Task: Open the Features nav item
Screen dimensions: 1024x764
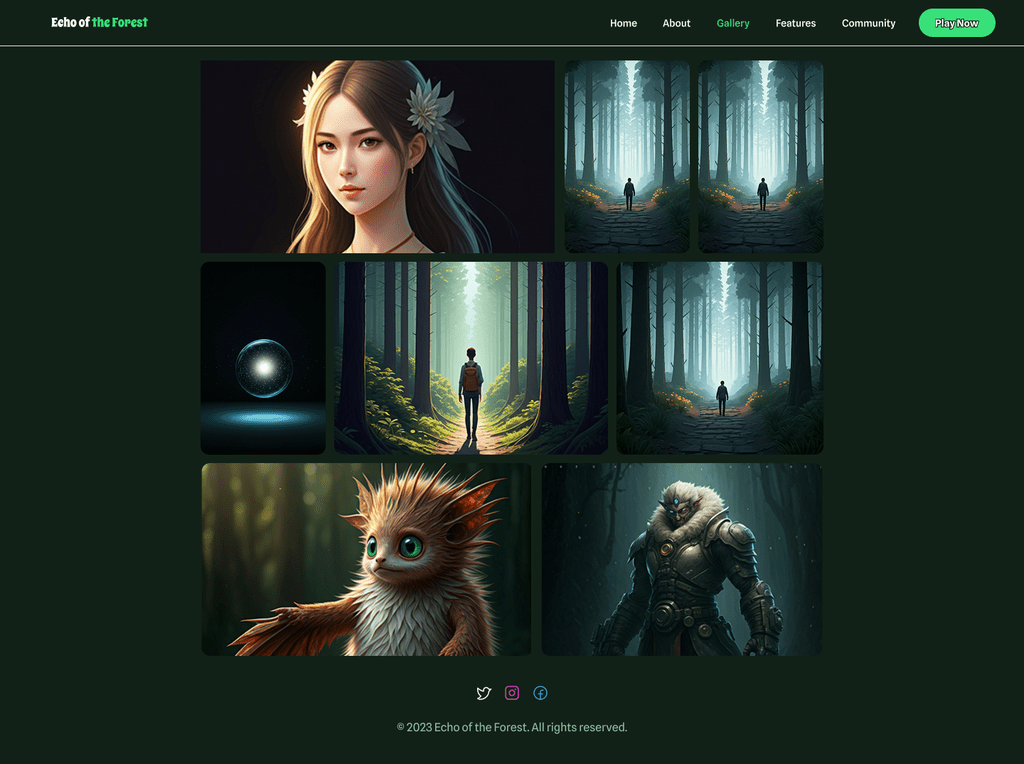Action: pyautogui.click(x=795, y=23)
